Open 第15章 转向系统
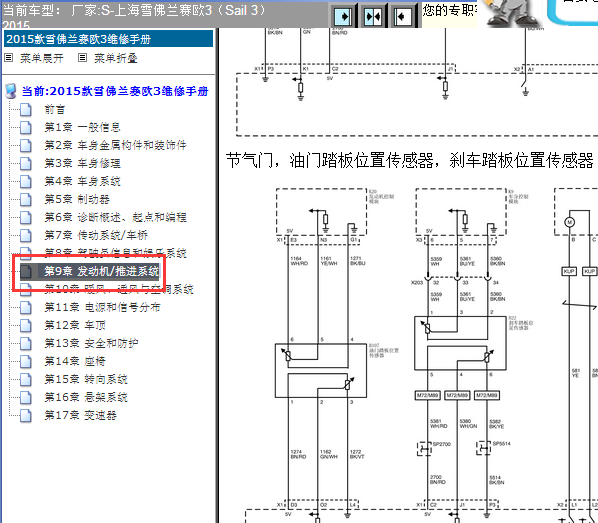 pos(86,379)
